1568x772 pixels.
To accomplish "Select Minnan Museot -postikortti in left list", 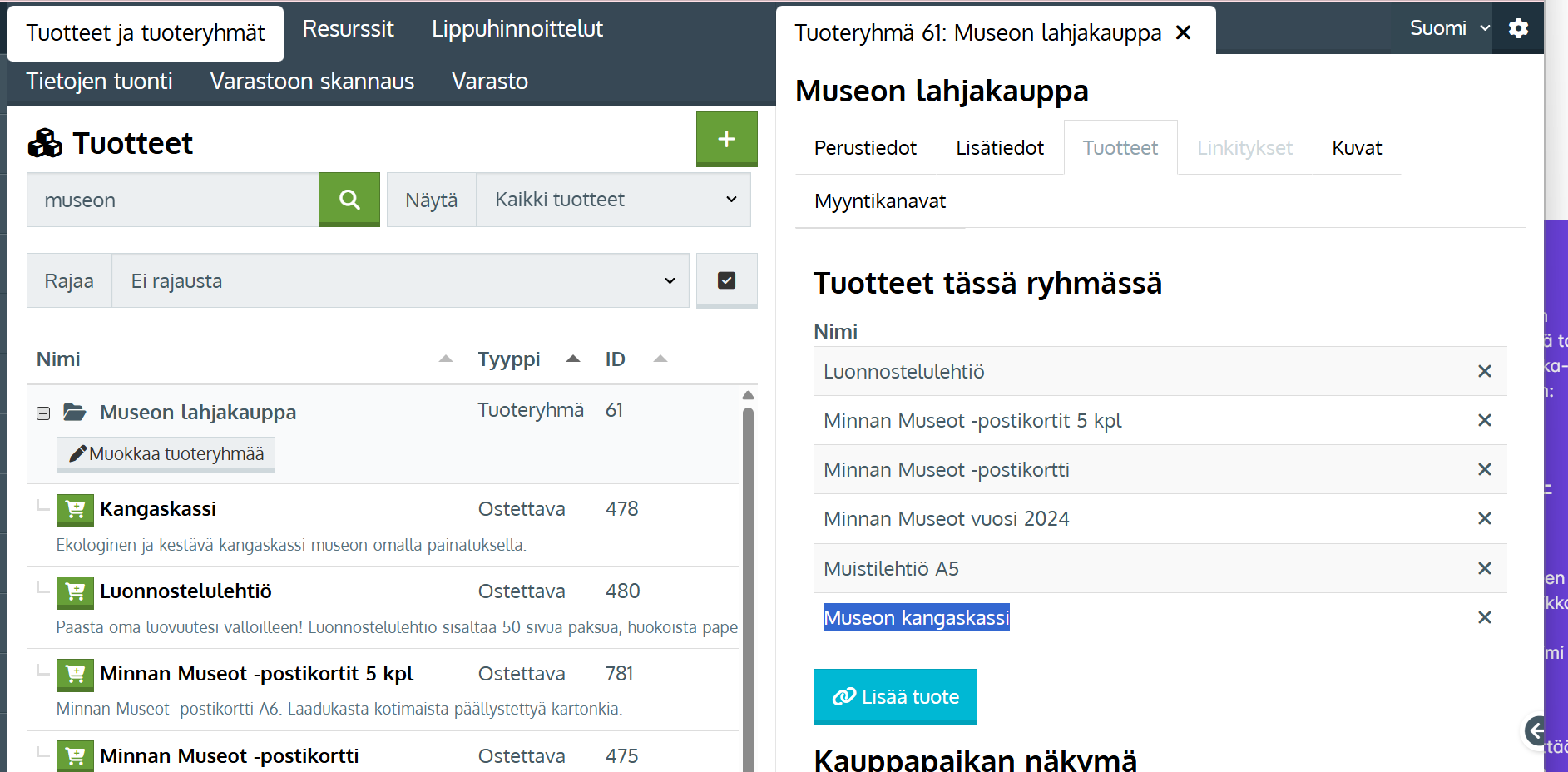I will click(230, 756).
